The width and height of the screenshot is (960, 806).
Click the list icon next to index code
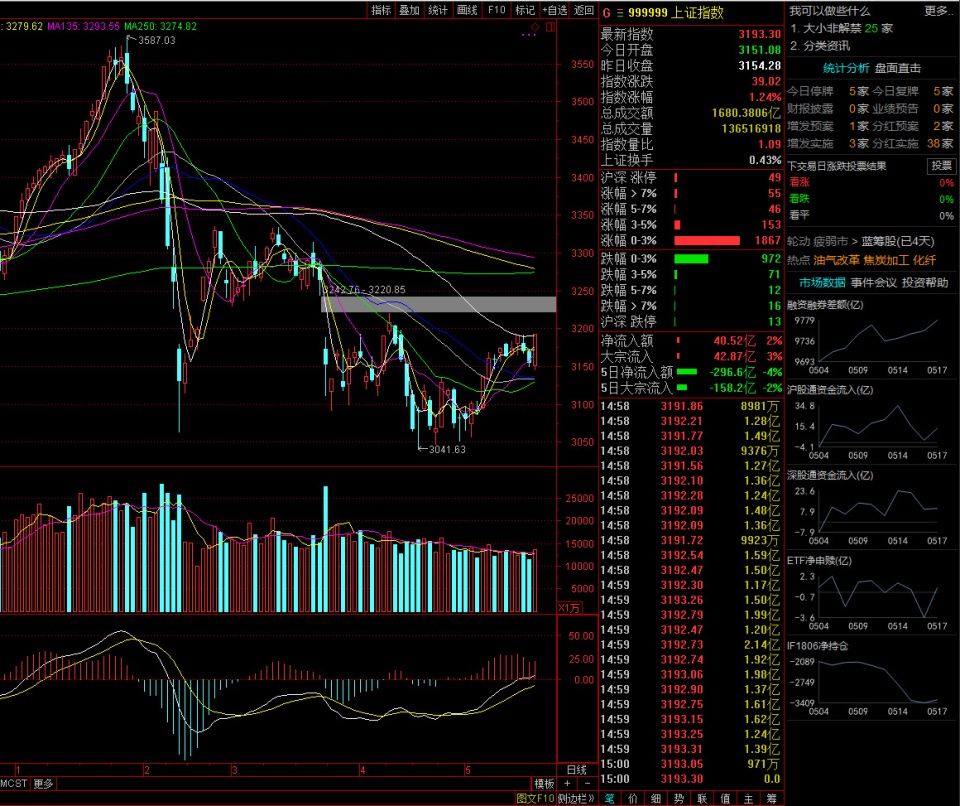619,12
